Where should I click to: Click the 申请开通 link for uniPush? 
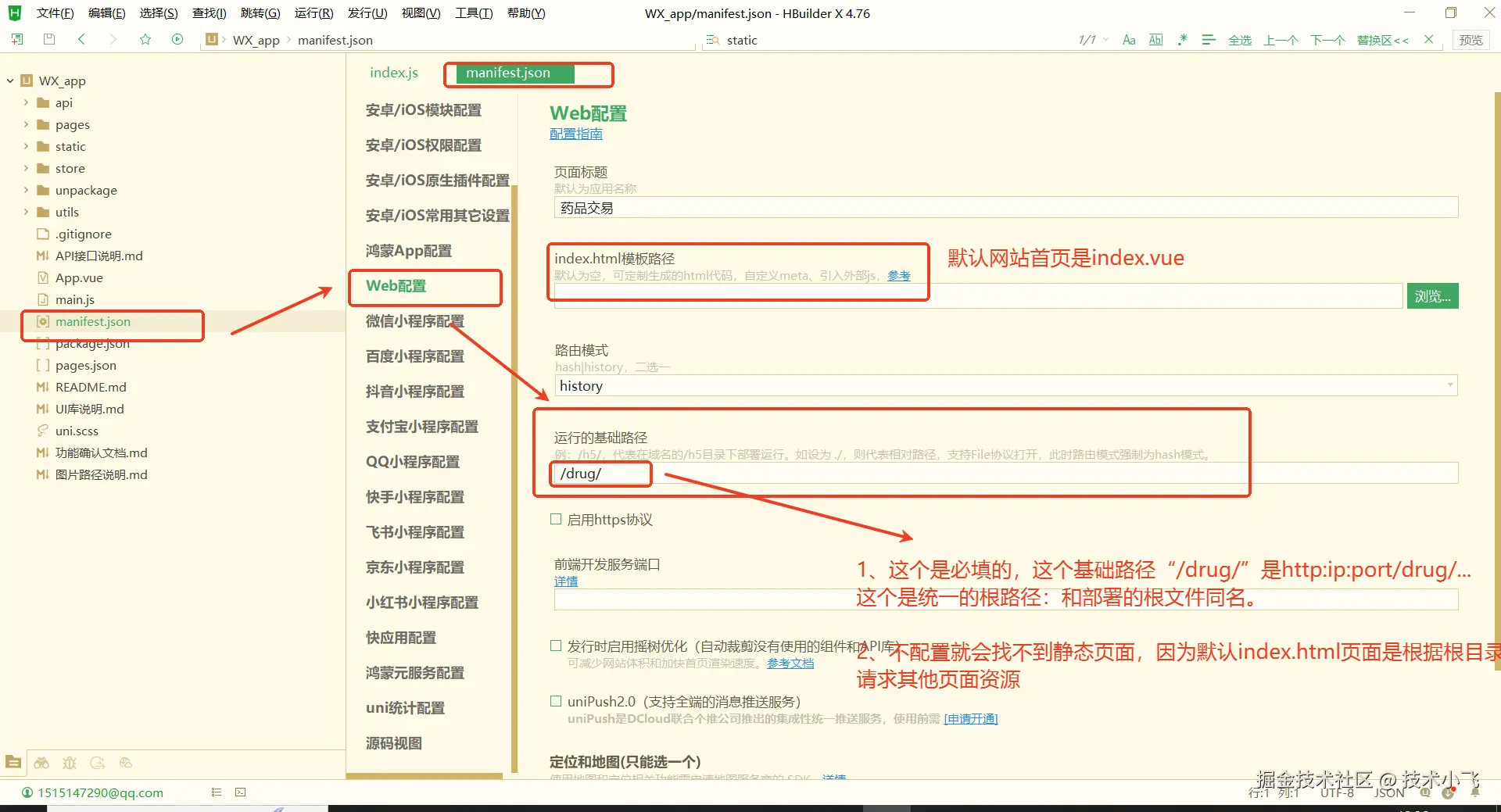[971, 718]
